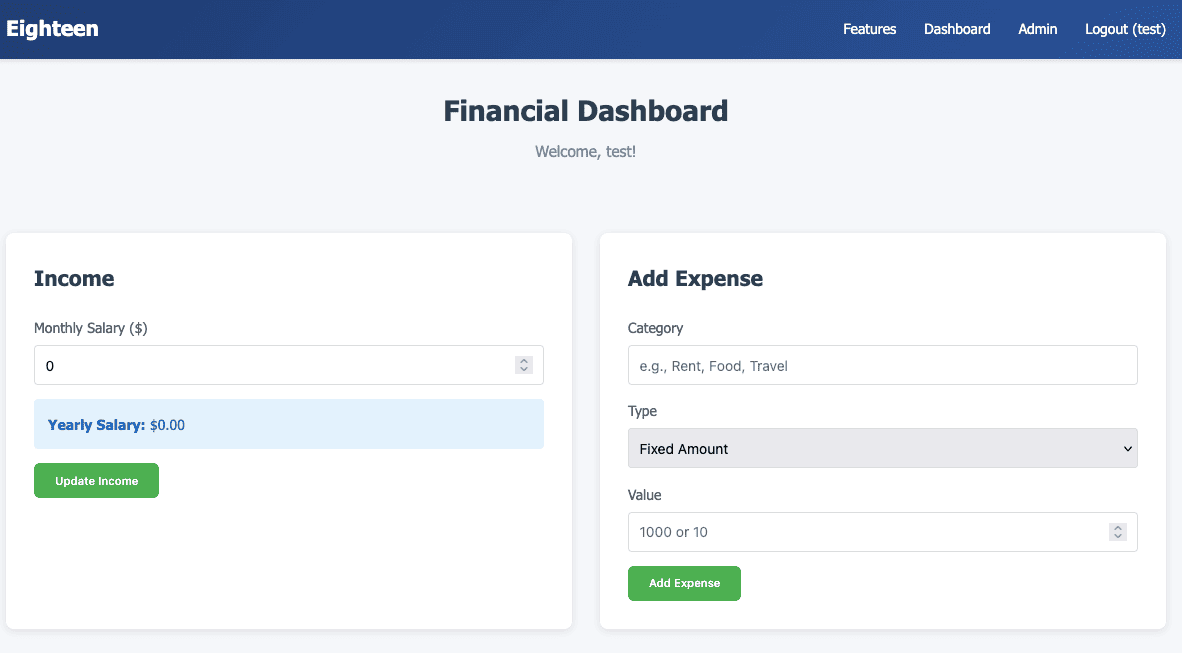Screen dimensions: 1182x653
Task: Expand the Type dropdown showing Fixed Amount
Action: click(x=882, y=449)
